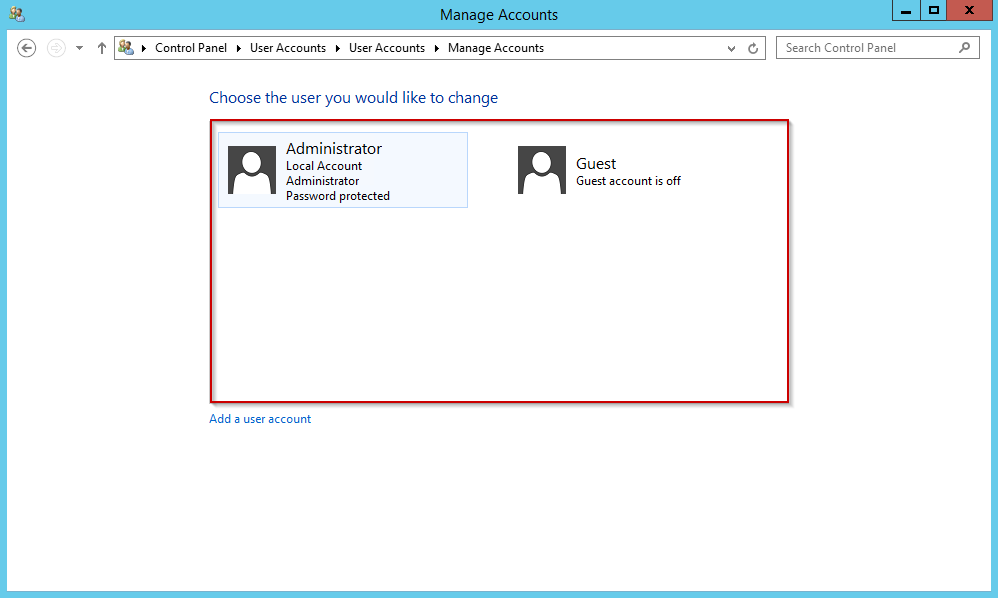Expand the address bar dropdown chevron
This screenshot has height=598, width=998.
click(731, 47)
